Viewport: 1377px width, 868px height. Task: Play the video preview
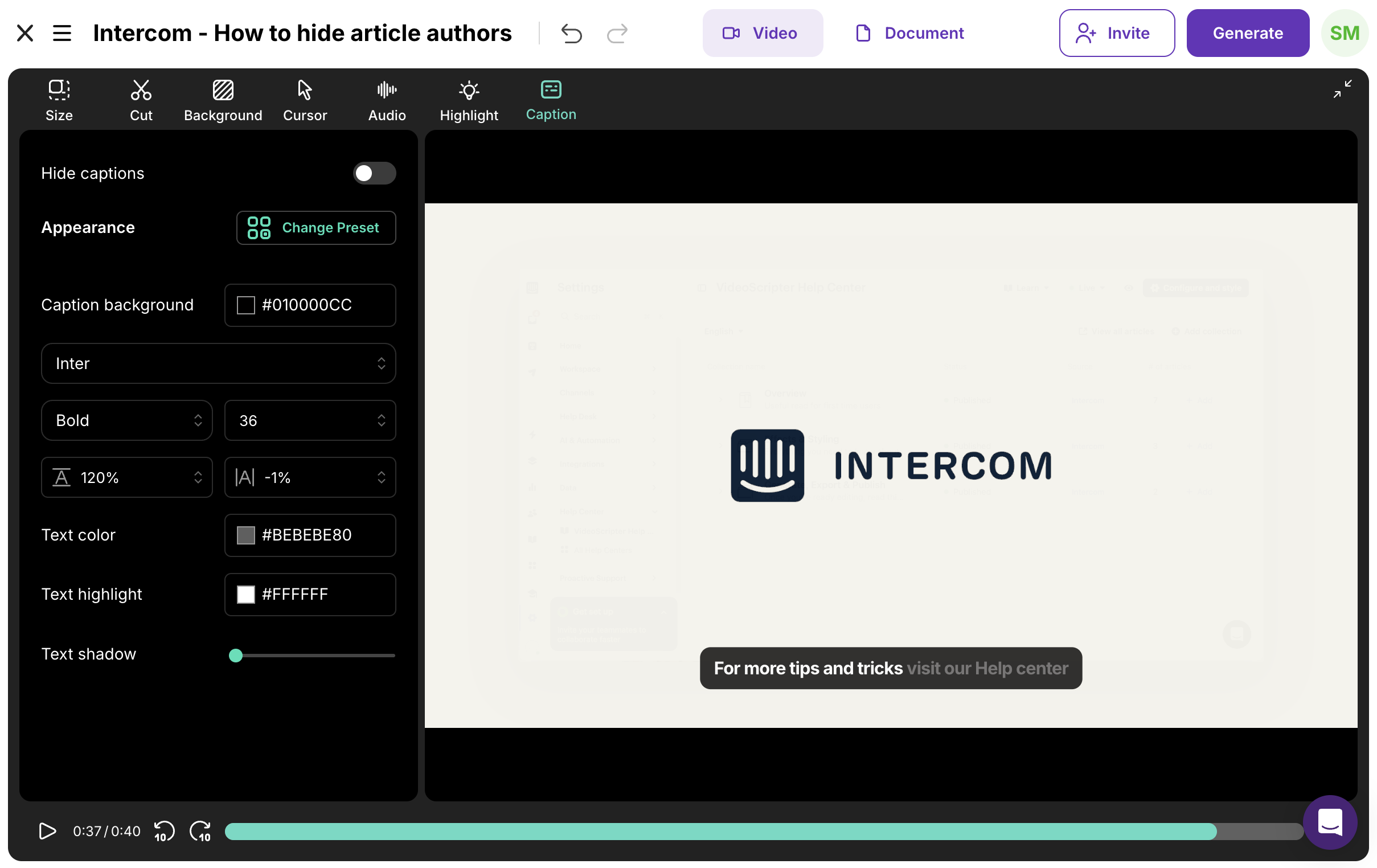47,831
